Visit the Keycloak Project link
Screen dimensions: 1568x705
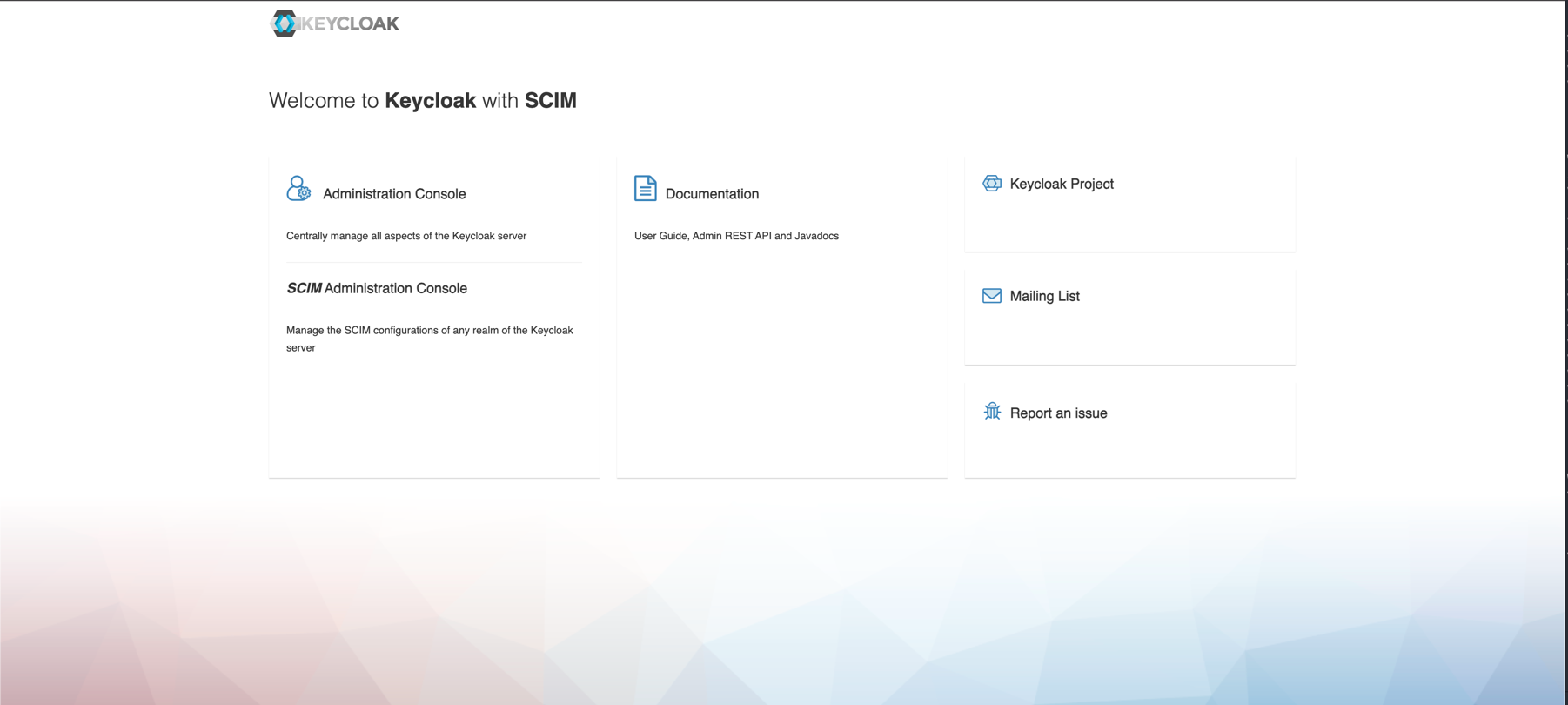pyautogui.click(x=1062, y=184)
